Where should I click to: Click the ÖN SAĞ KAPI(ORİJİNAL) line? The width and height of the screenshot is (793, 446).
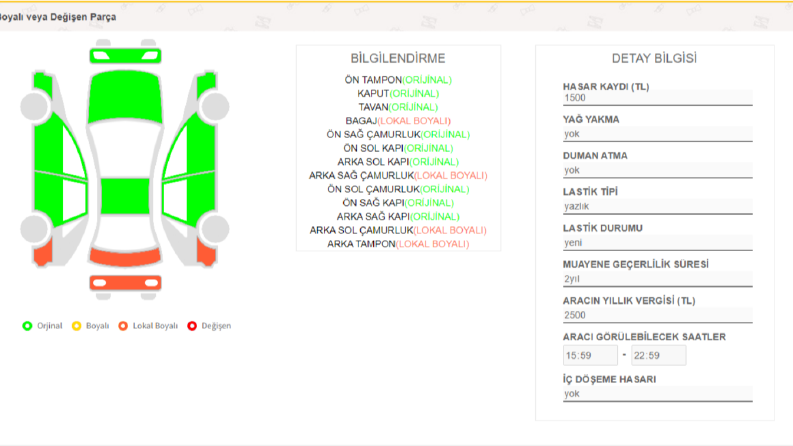398,203
